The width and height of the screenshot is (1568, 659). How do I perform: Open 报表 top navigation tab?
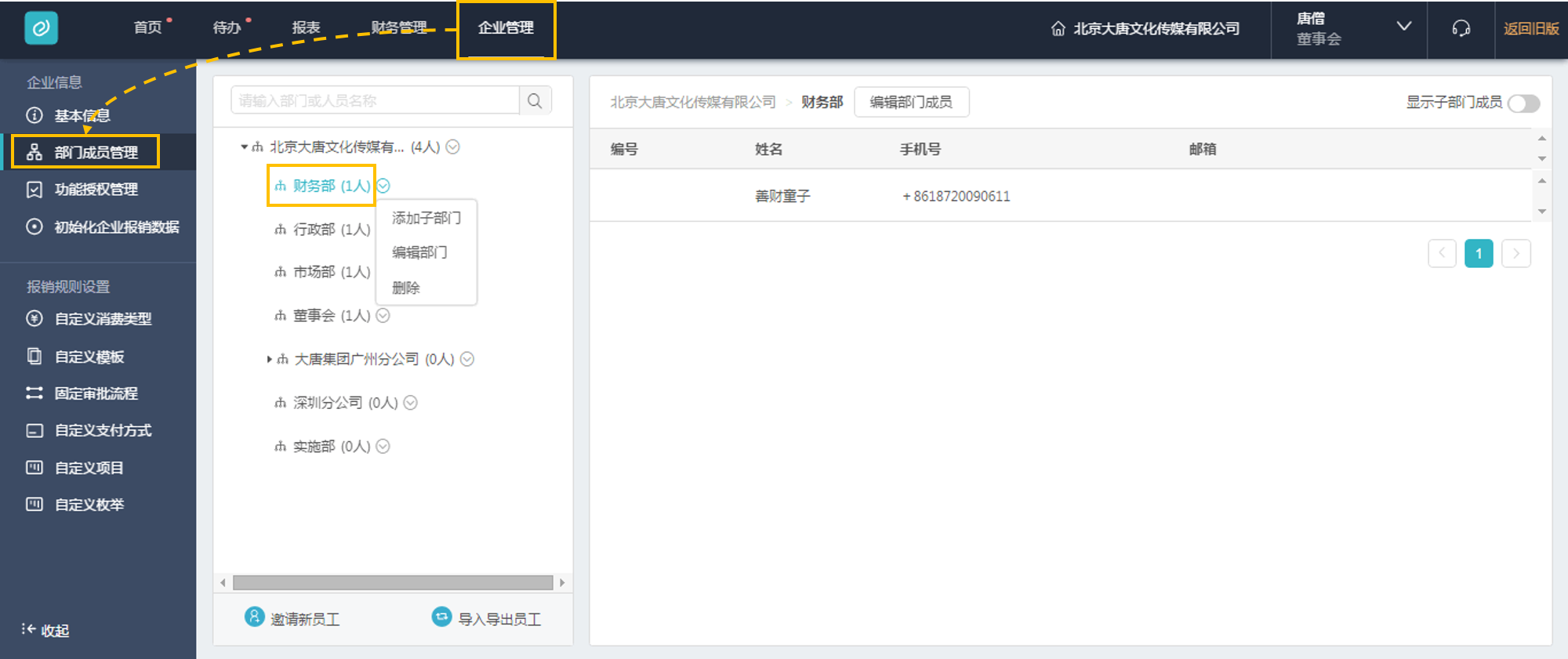(x=306, y=28)
